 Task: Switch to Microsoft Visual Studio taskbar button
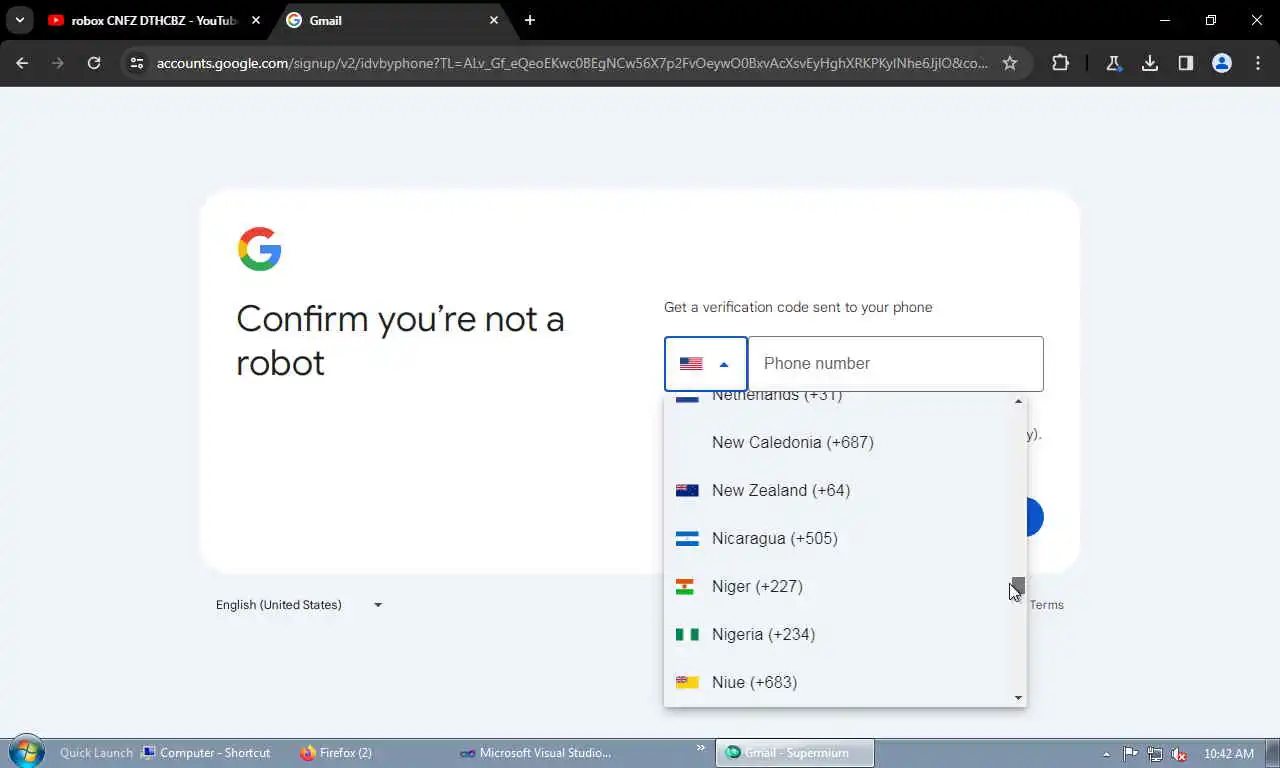tap(535, 753)
